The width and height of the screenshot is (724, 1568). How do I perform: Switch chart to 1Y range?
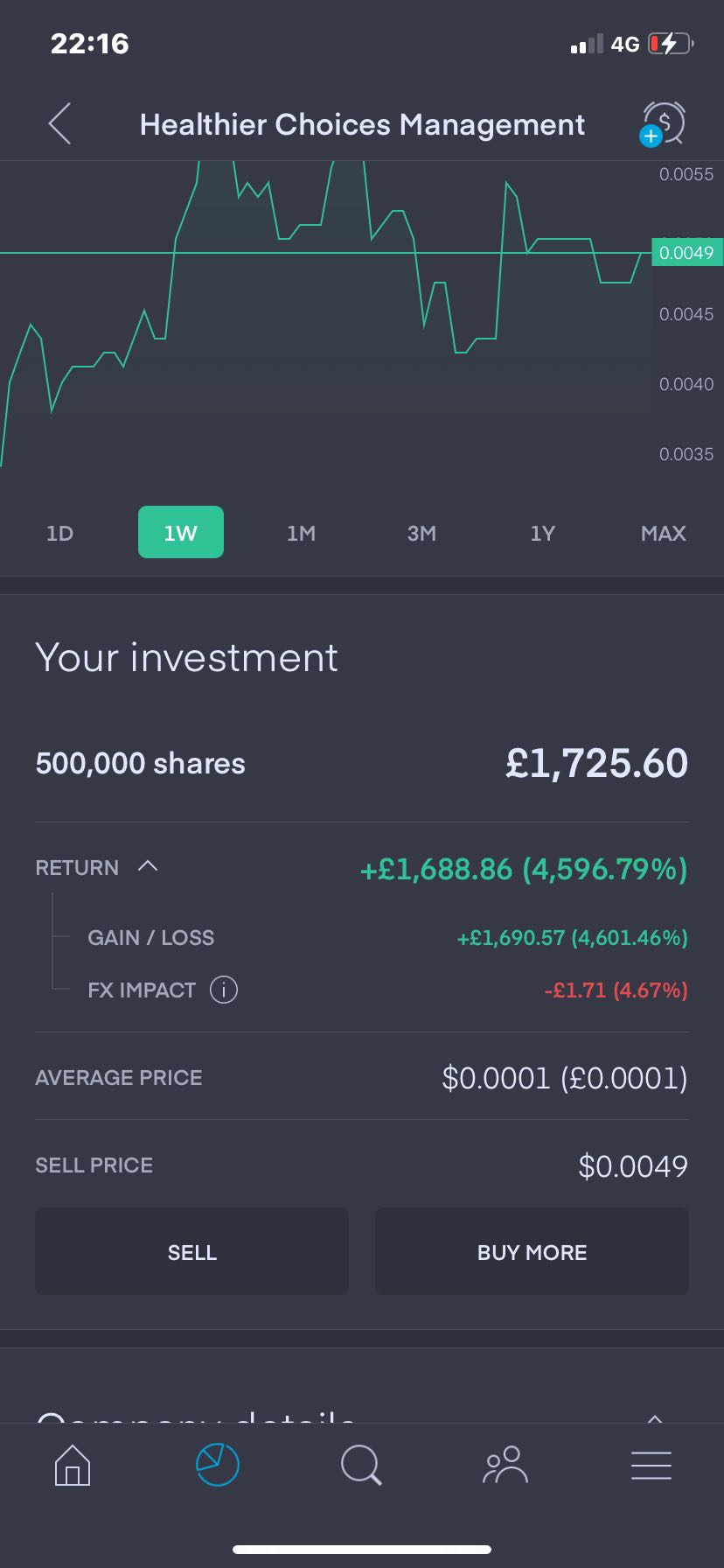pyautogui.click(x=542, y=533)
